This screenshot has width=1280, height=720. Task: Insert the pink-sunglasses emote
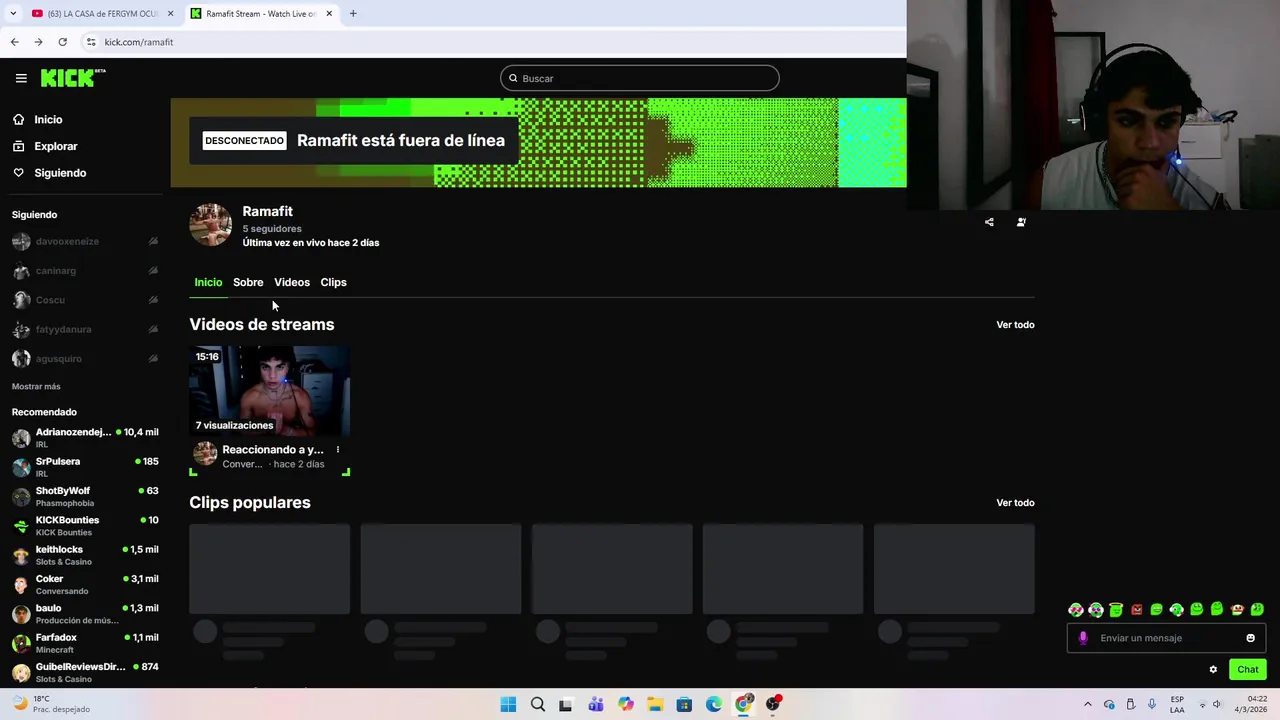click(1076, 610)
